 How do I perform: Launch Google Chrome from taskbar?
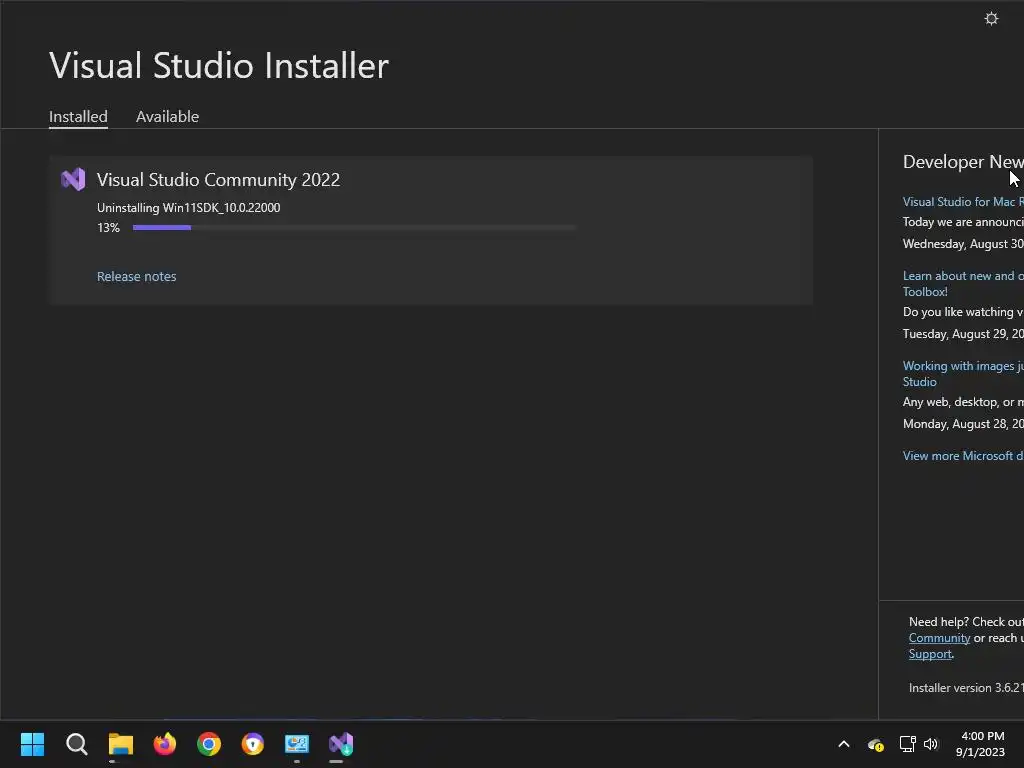pos(209,744)
